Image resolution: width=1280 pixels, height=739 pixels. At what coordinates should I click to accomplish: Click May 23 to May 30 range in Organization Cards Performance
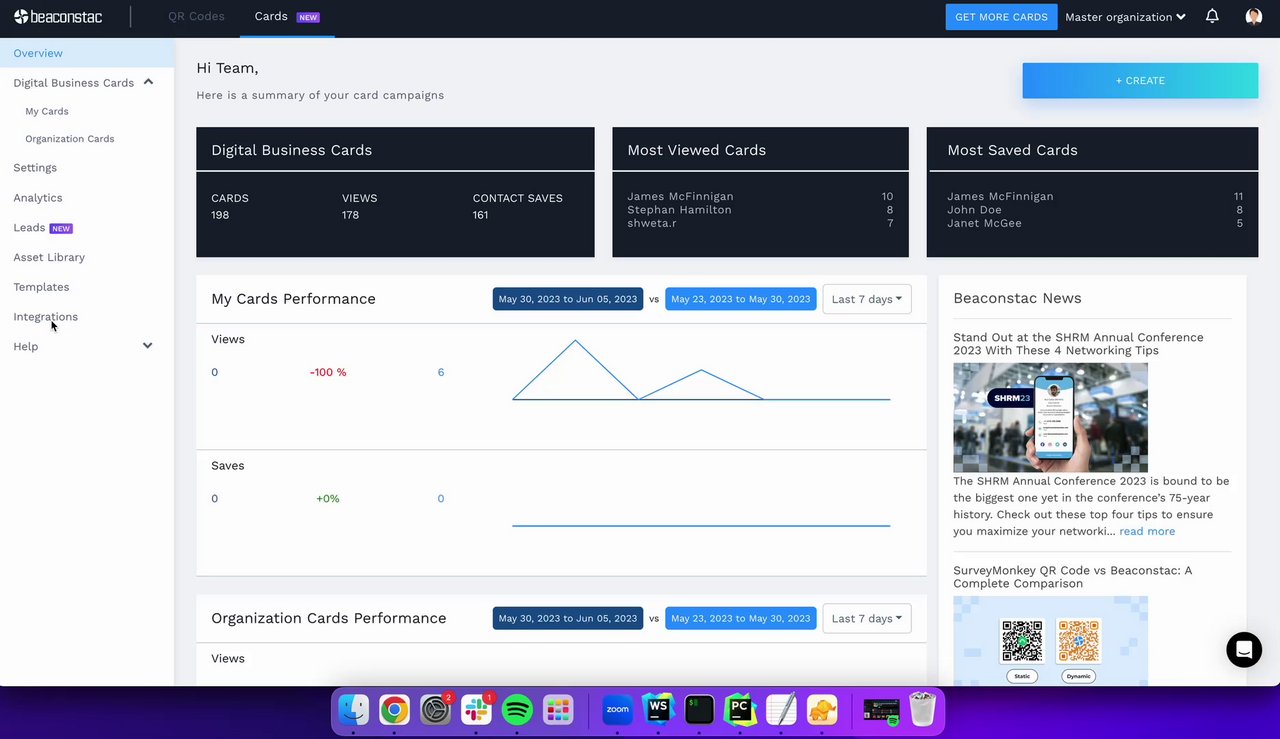(x=741, y=618)
